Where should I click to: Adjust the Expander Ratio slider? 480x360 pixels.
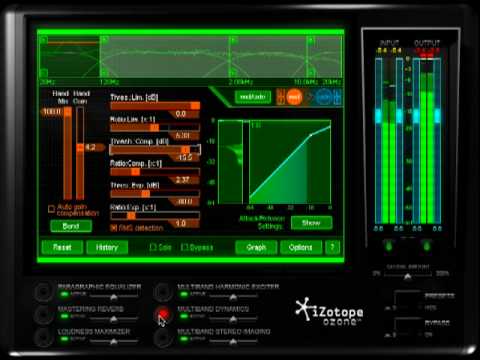coord(155,216)
